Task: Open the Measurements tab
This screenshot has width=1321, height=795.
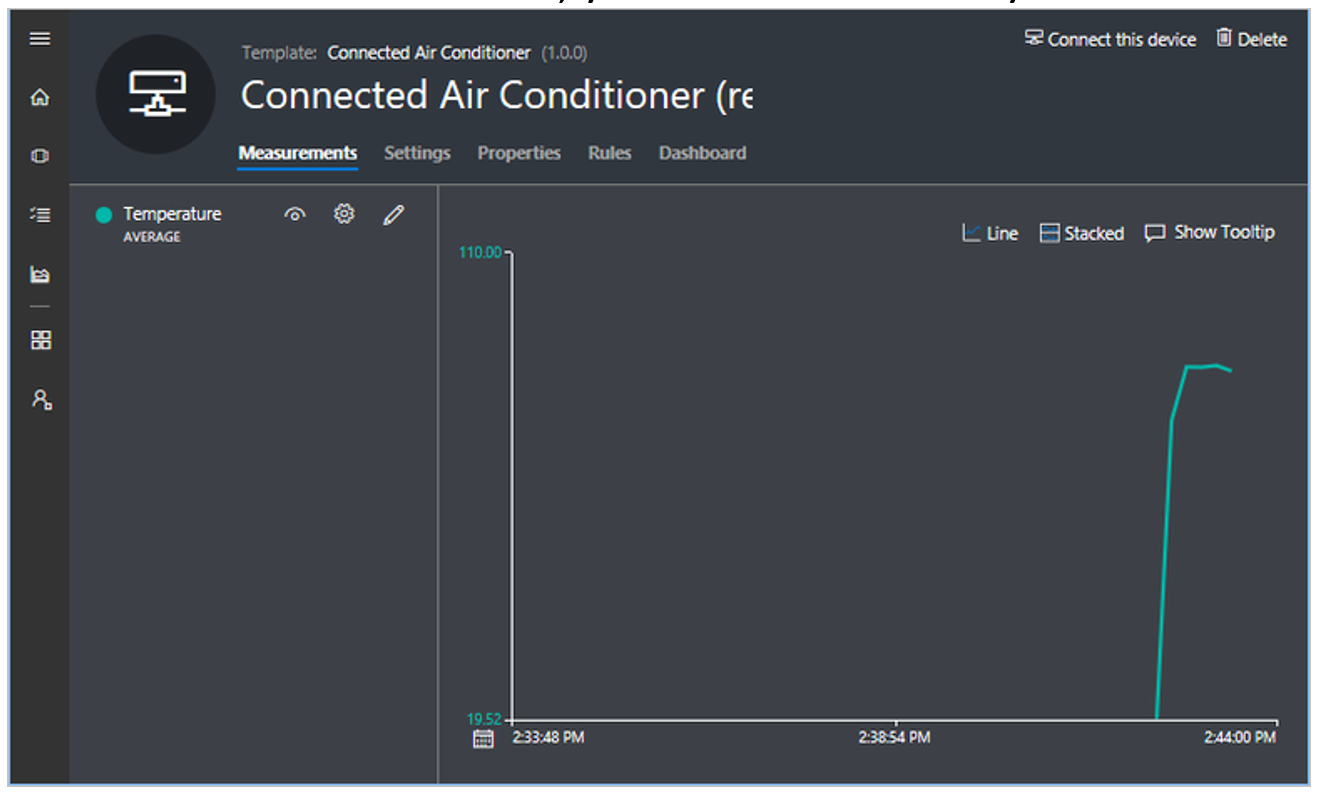Action: (x=298, y=153)
